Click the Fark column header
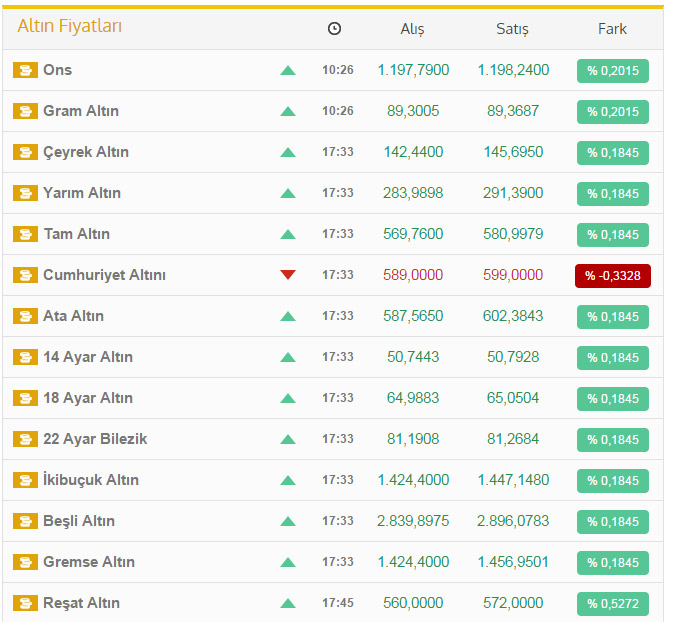The width and height of the screenshot is (687, 622). tap(613, 29)
